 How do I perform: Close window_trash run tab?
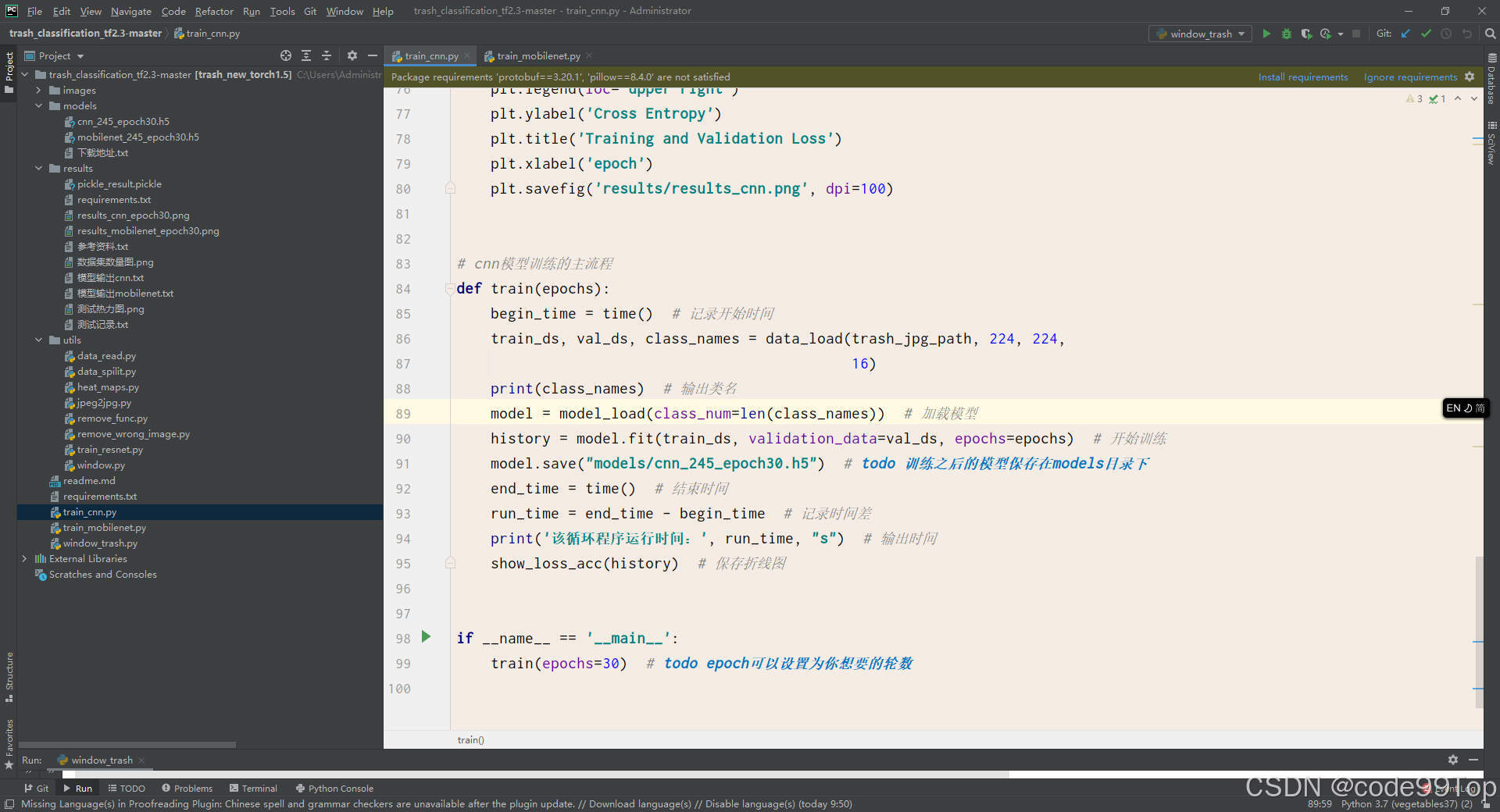[x=141, y=760]
